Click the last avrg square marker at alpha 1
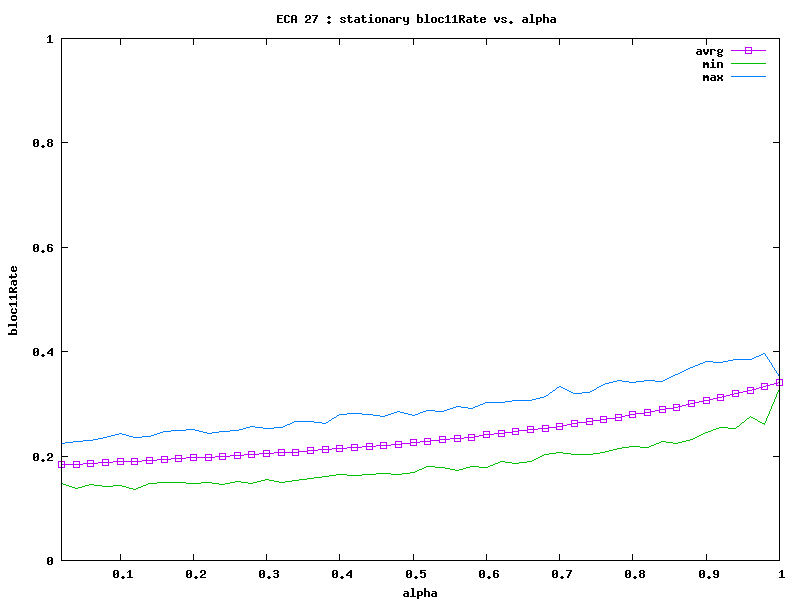The height and width of the screenshot is (600, 800). pos(779,382)
